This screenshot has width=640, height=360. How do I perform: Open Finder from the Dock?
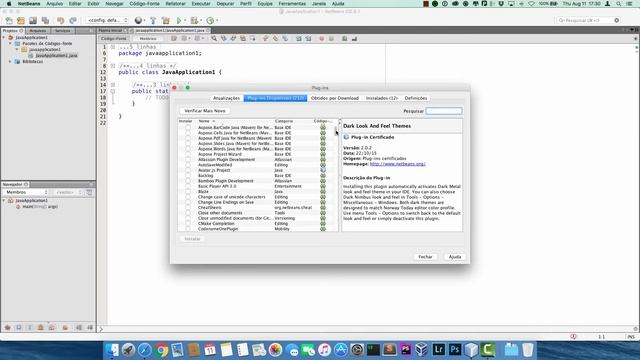[x=112, y=350]
